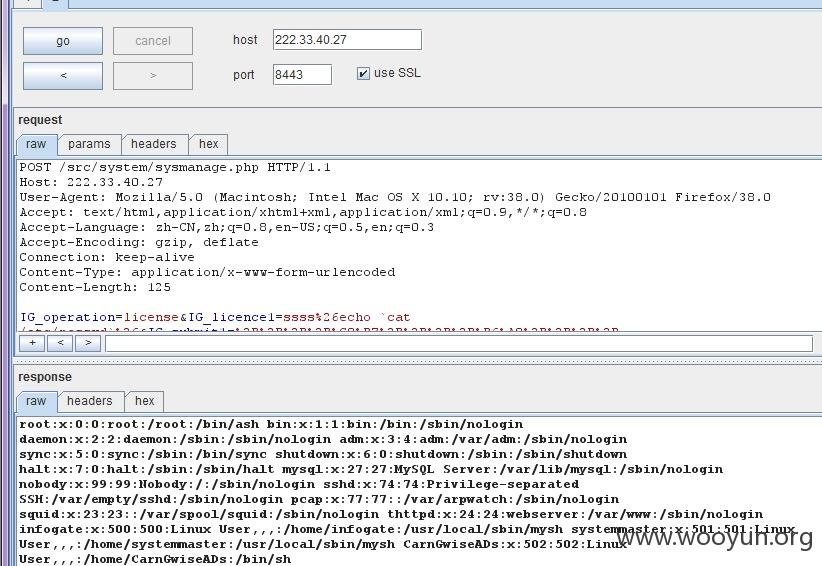
Task: Click previous match < button in search bar
Action: 60,343
